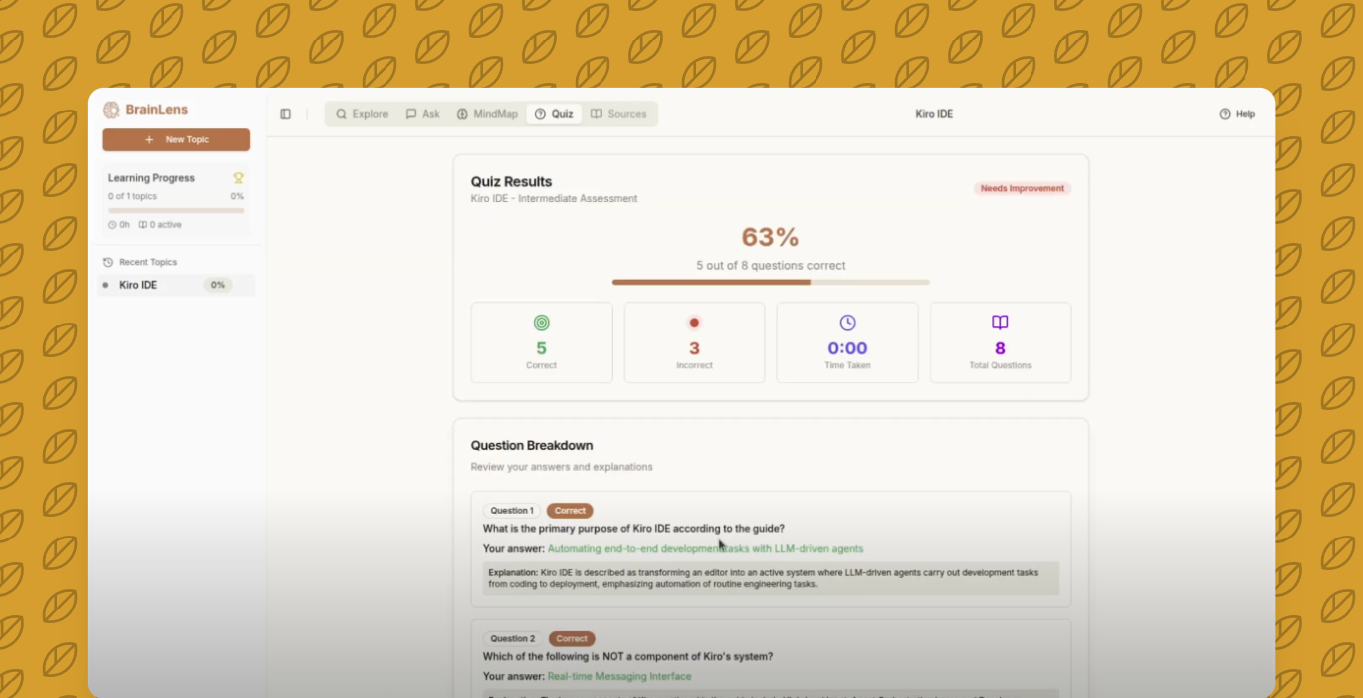
Task: Open the Sources tab
Action: pos(618,114)
